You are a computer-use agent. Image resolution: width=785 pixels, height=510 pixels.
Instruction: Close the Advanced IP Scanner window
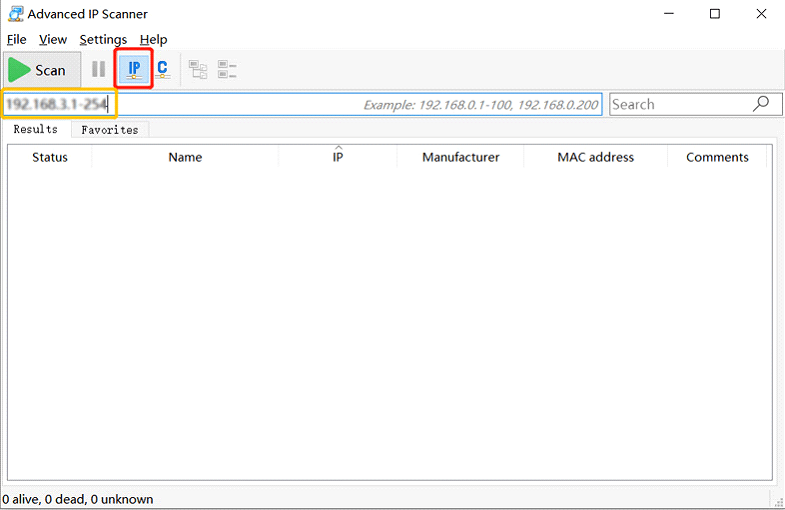click(x=761, y=14)
